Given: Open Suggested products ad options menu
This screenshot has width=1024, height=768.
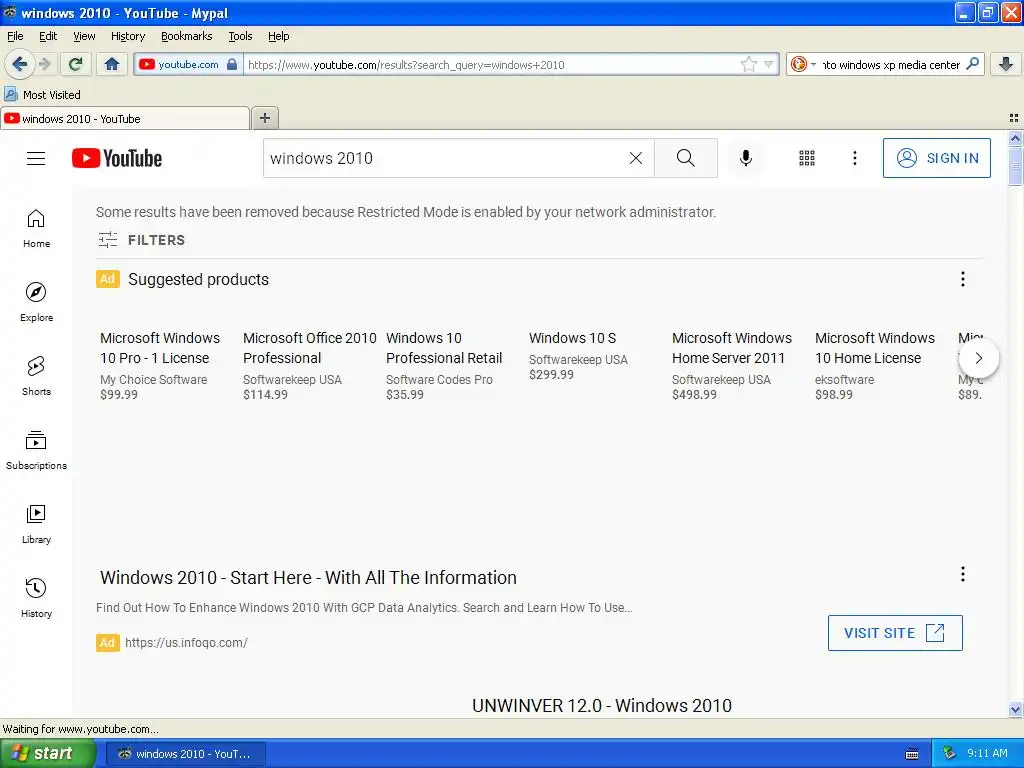Looking at the screenshot, I should [x=962, y=280].
